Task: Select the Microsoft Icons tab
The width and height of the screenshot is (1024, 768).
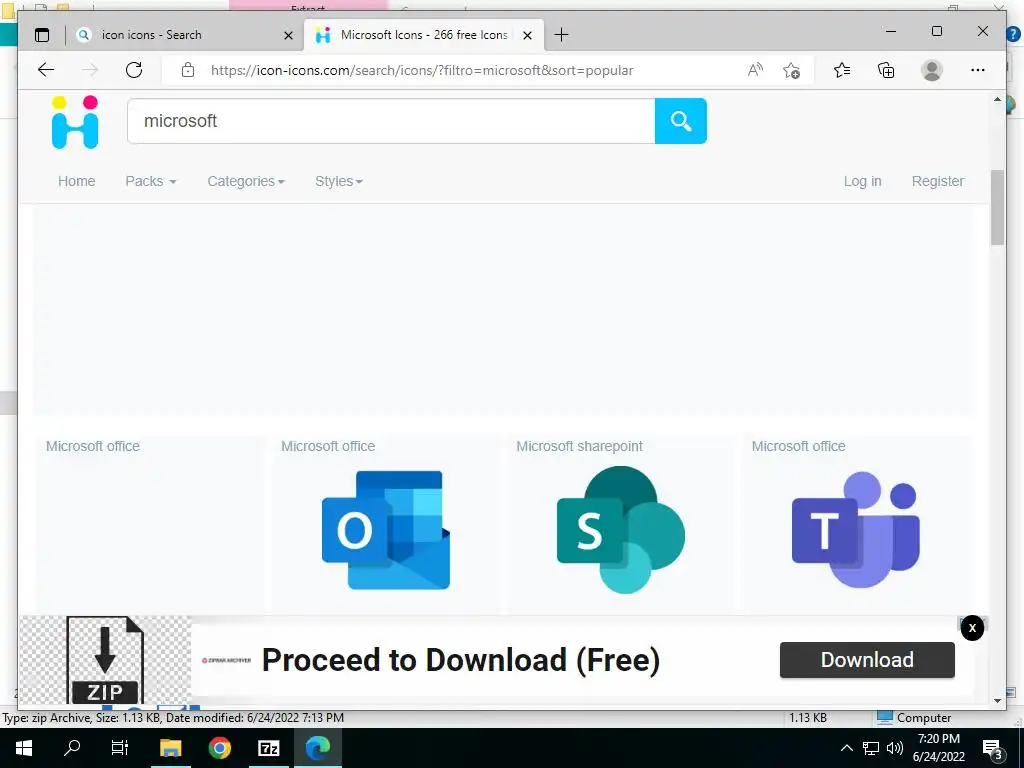Action: [424, 35]
